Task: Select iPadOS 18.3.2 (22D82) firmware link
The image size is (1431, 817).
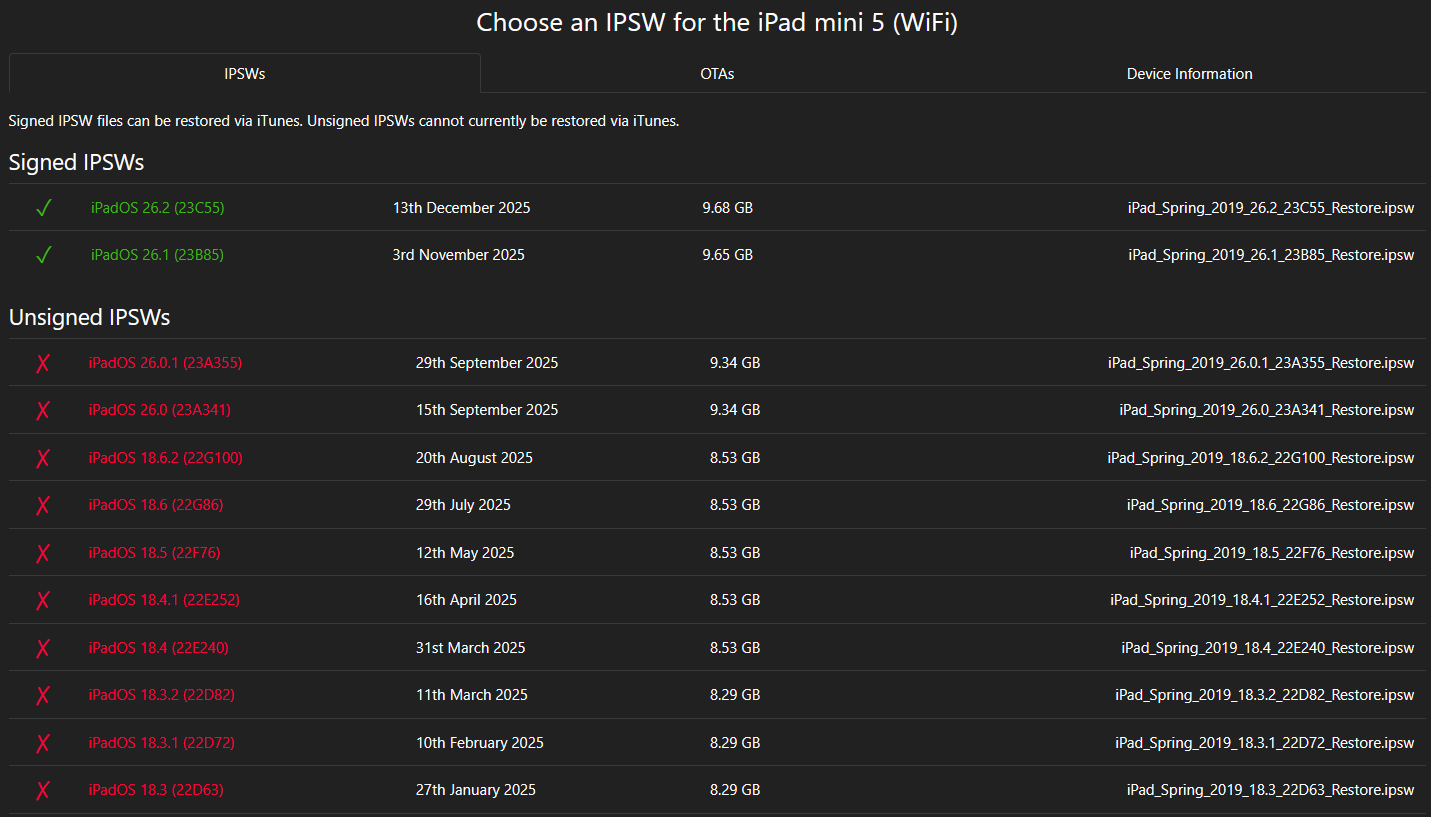Action: pyautogui.click(x=161, y=695)
